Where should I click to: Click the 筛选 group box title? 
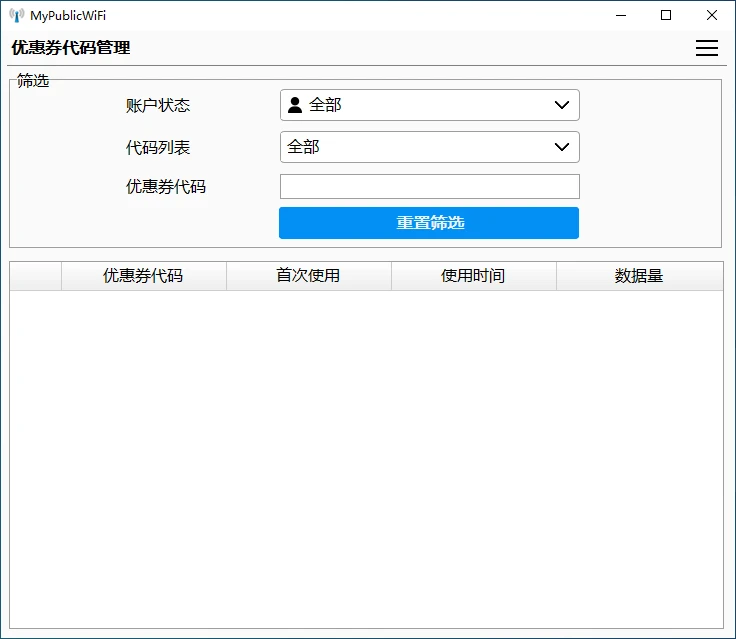tap(33, 81)
